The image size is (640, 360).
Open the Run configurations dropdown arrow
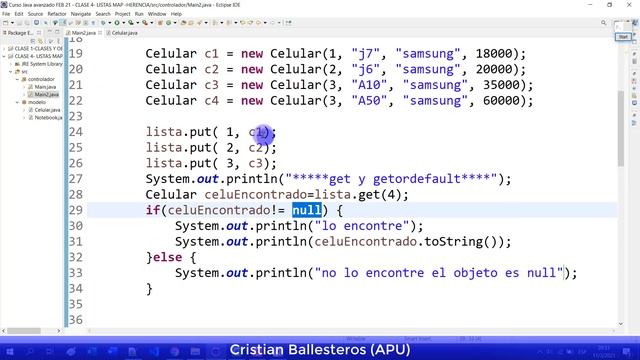[x=123, y=23]
